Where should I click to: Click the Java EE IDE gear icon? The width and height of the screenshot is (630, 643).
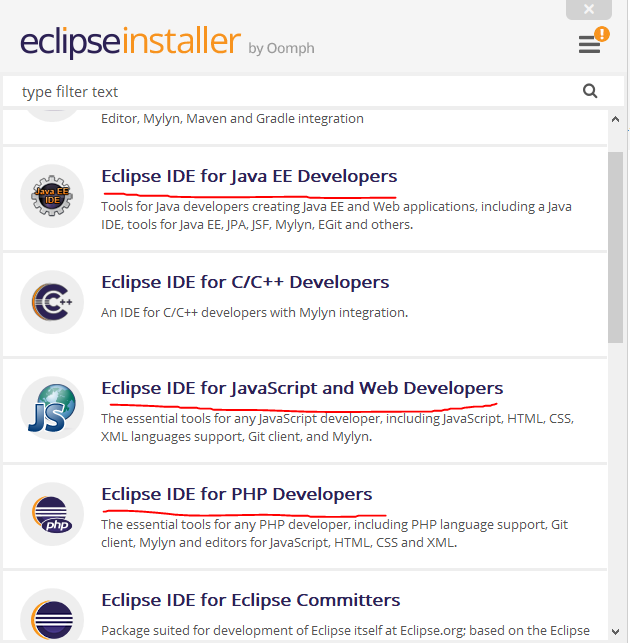click(x=52, y=196)
